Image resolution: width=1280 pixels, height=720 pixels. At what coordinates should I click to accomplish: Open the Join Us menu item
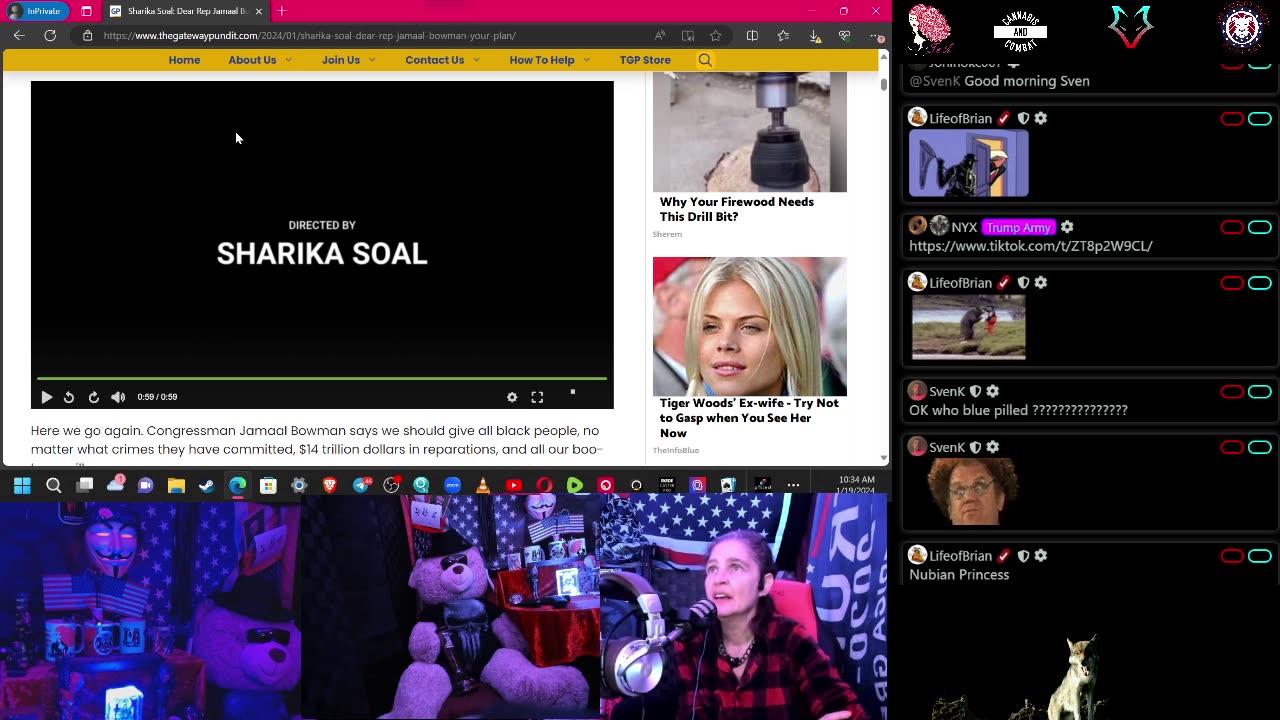point(341,60)
